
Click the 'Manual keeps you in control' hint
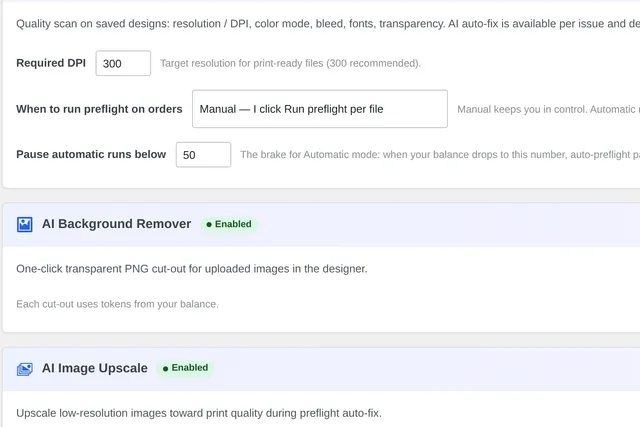(x=549, y=109)
